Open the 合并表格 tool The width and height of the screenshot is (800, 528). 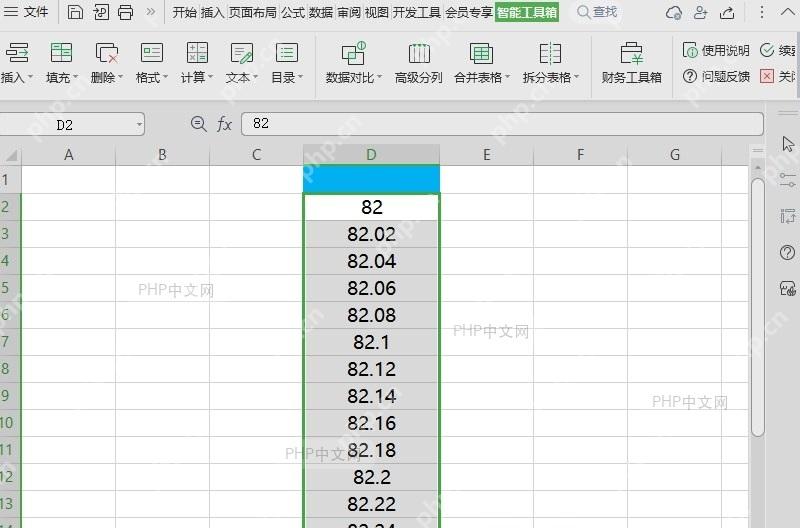tap(481, 63)
